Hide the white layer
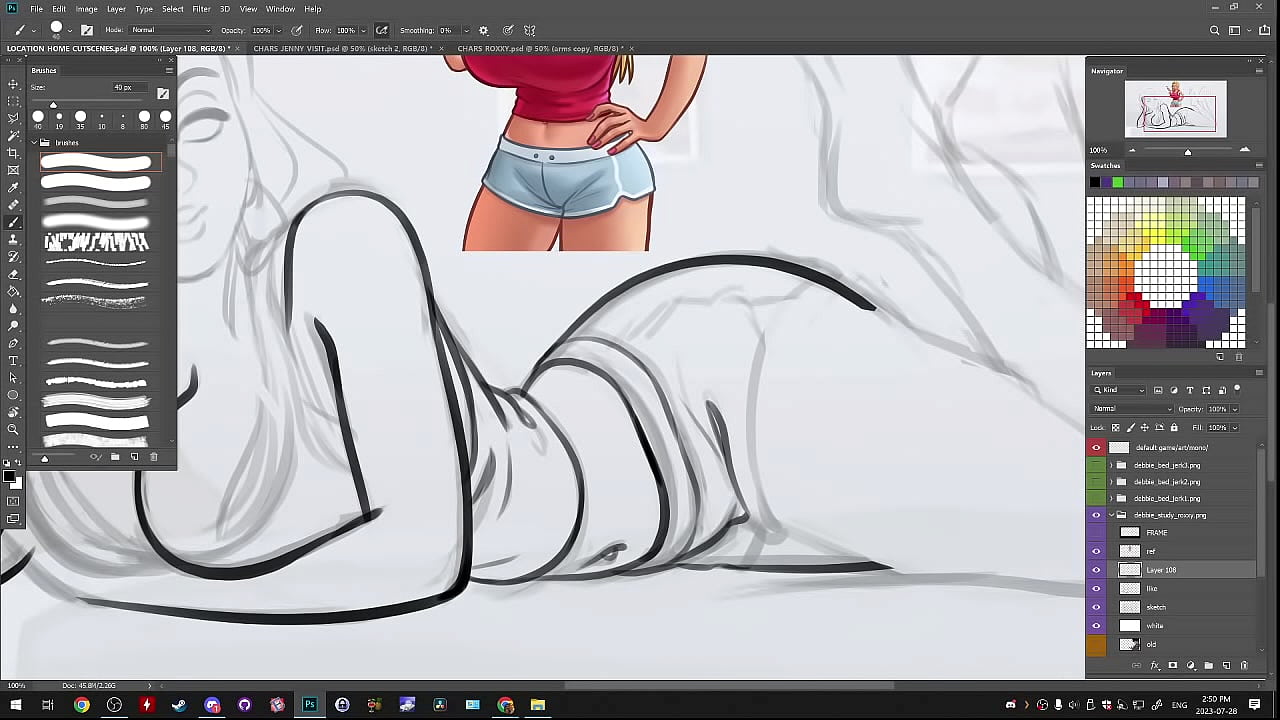Screen dimensions: 1280x720 pos(1096,626)
